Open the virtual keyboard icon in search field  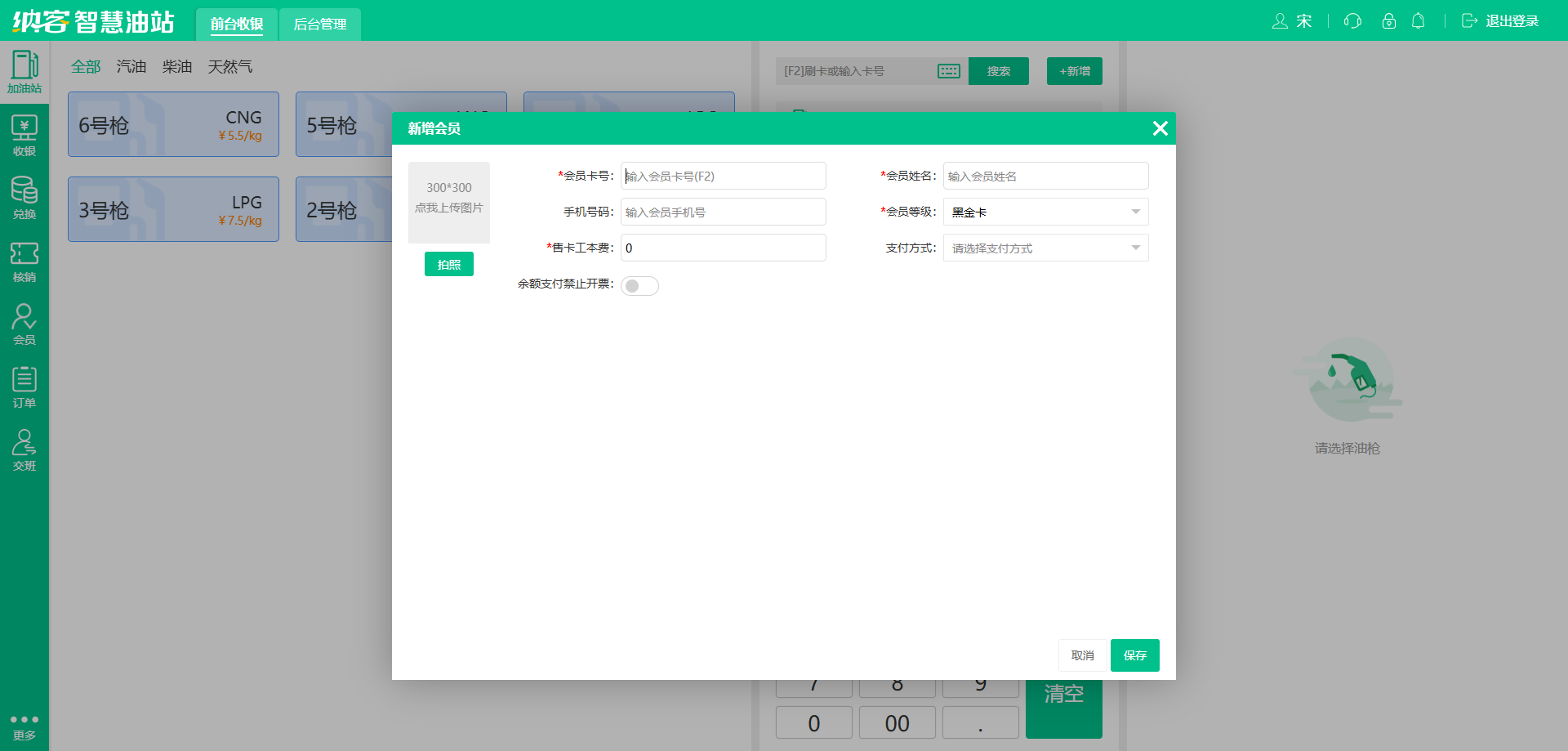(x=948, y=70)
